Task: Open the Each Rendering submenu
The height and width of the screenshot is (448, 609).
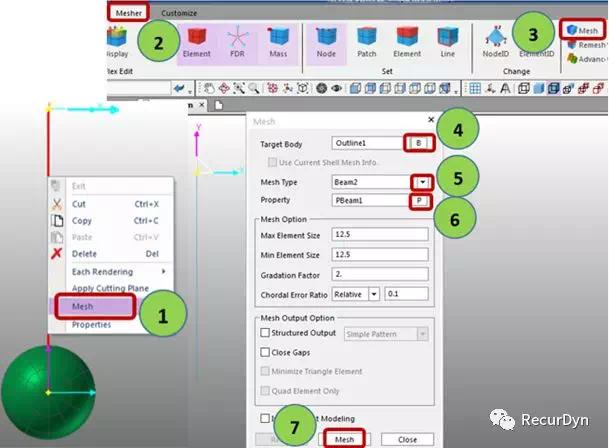Action: coord(111,272)
